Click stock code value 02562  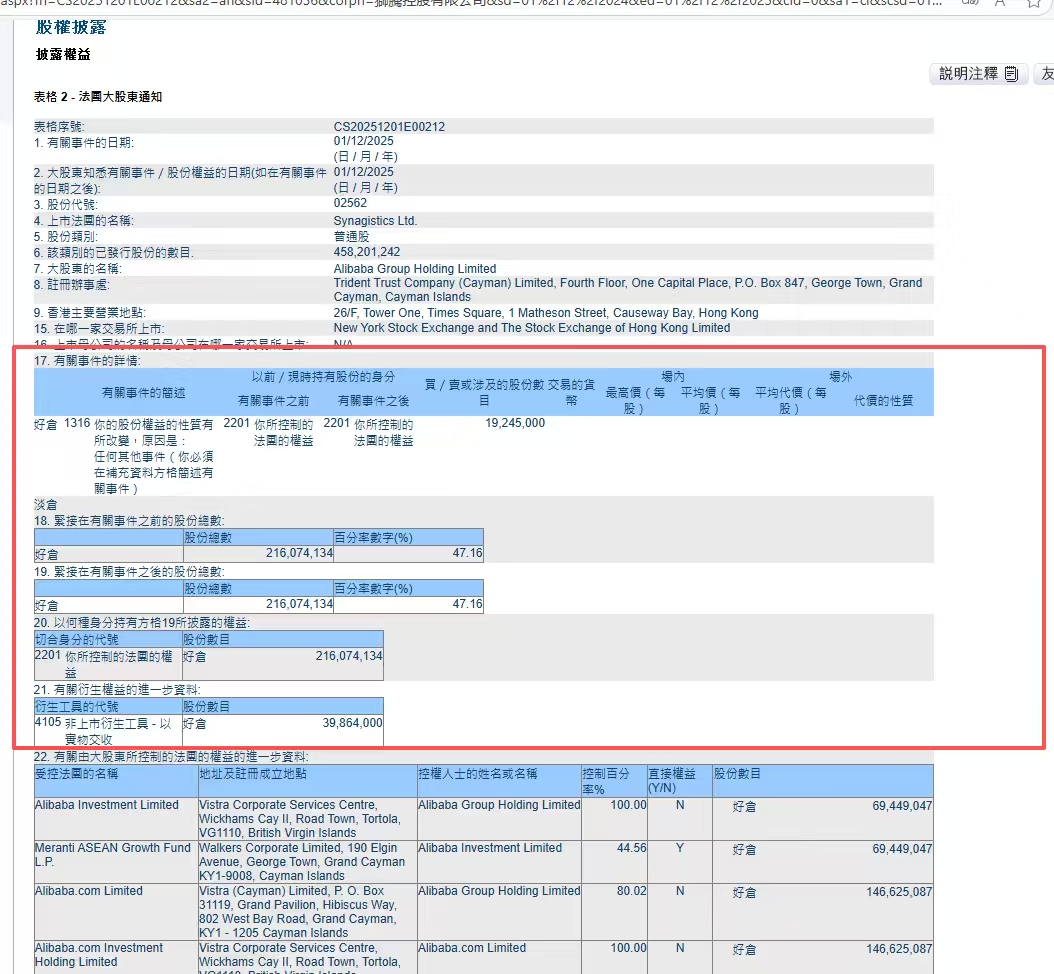click(350, 203)
